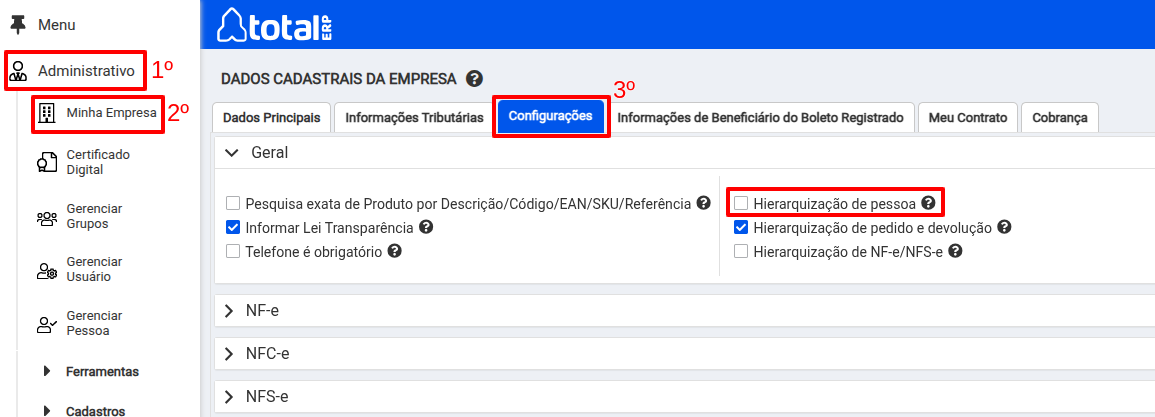Image resolution: width=1155 pixels, height=417 pixels.
Task: Click the 'Dados Cadastrais da Empresa' heading
Action: 339,79
